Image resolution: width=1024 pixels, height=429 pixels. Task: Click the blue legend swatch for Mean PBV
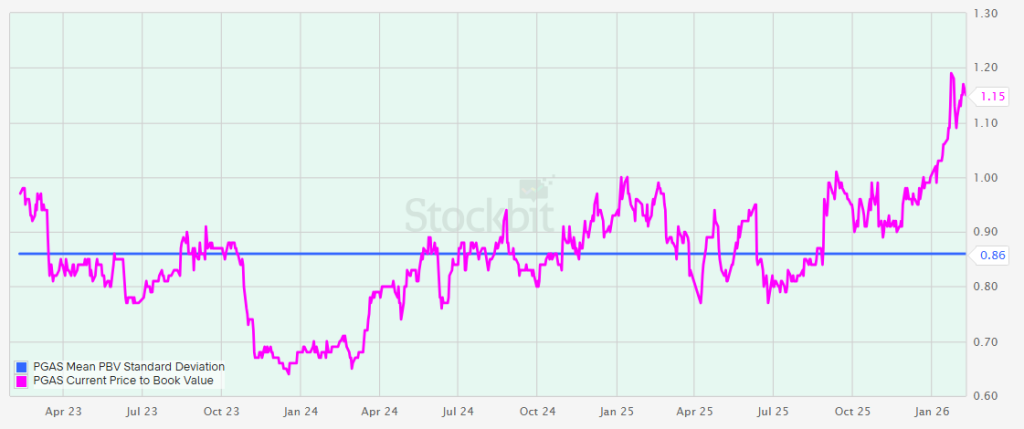[22, 367]
